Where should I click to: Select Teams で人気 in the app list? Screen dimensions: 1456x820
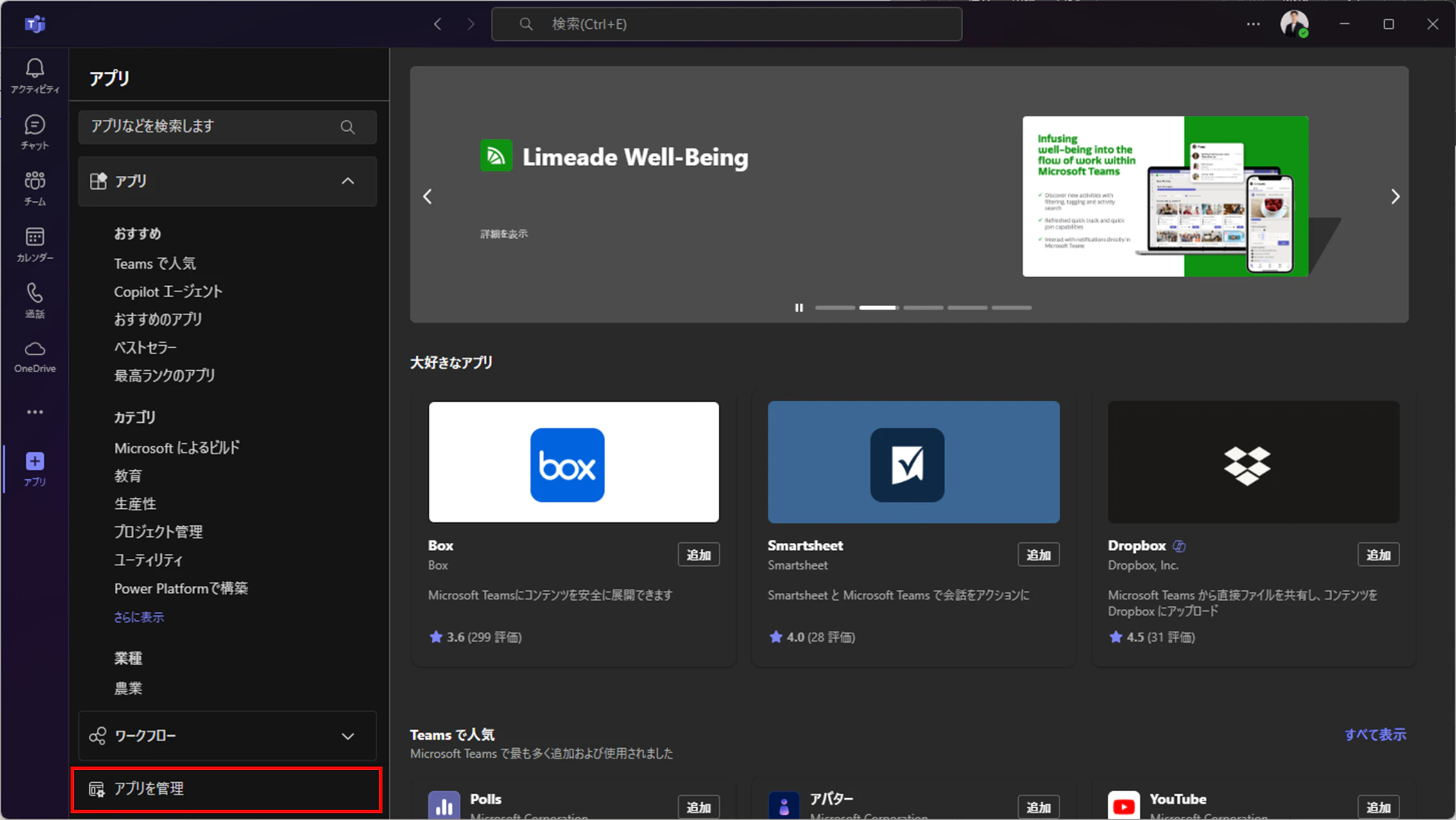click(x=155, y=264)
